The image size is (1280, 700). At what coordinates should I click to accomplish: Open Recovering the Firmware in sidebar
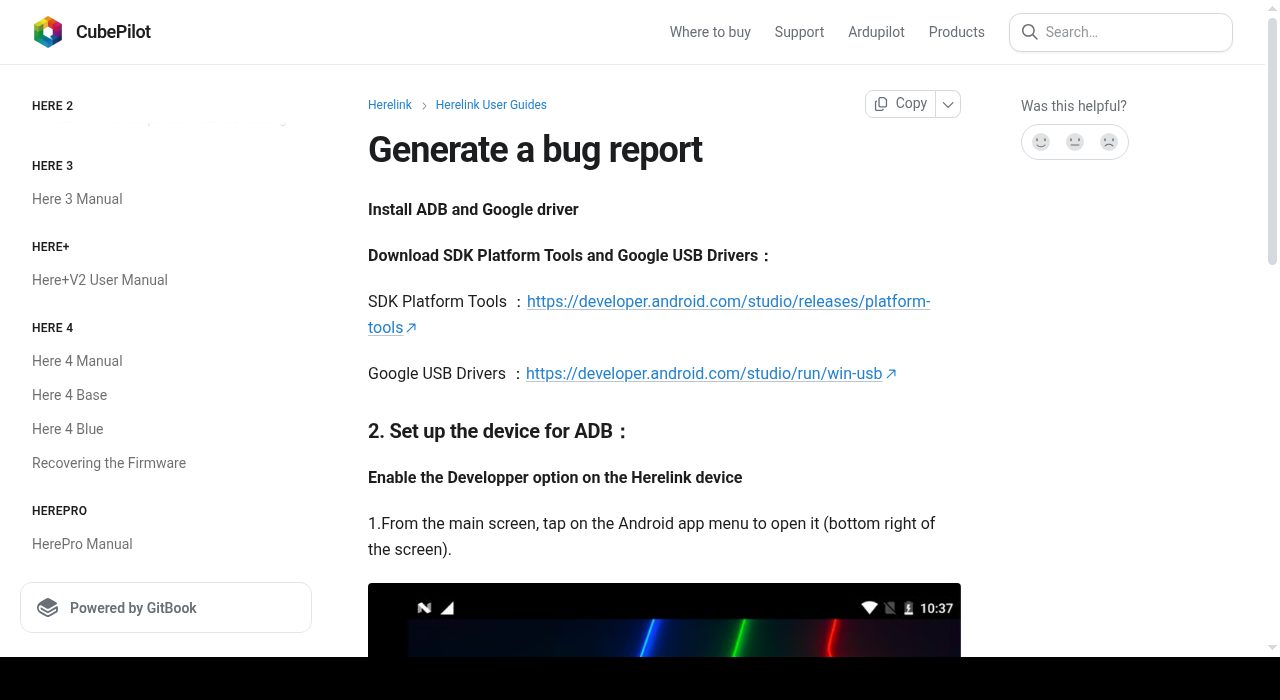click(109, 463)
